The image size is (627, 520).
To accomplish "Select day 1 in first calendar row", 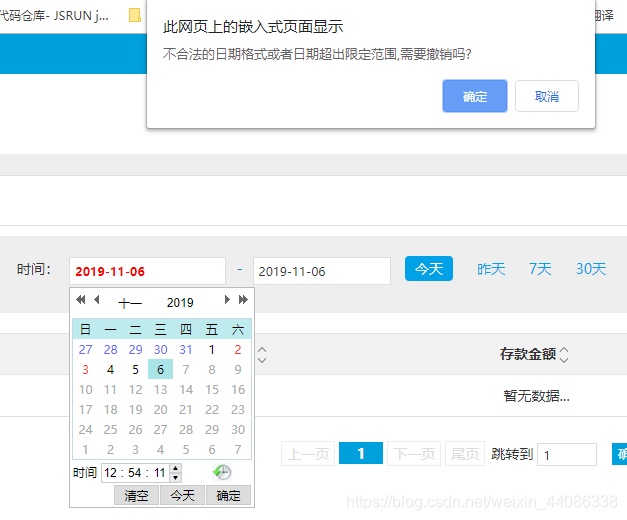I will tap(212, 349).
